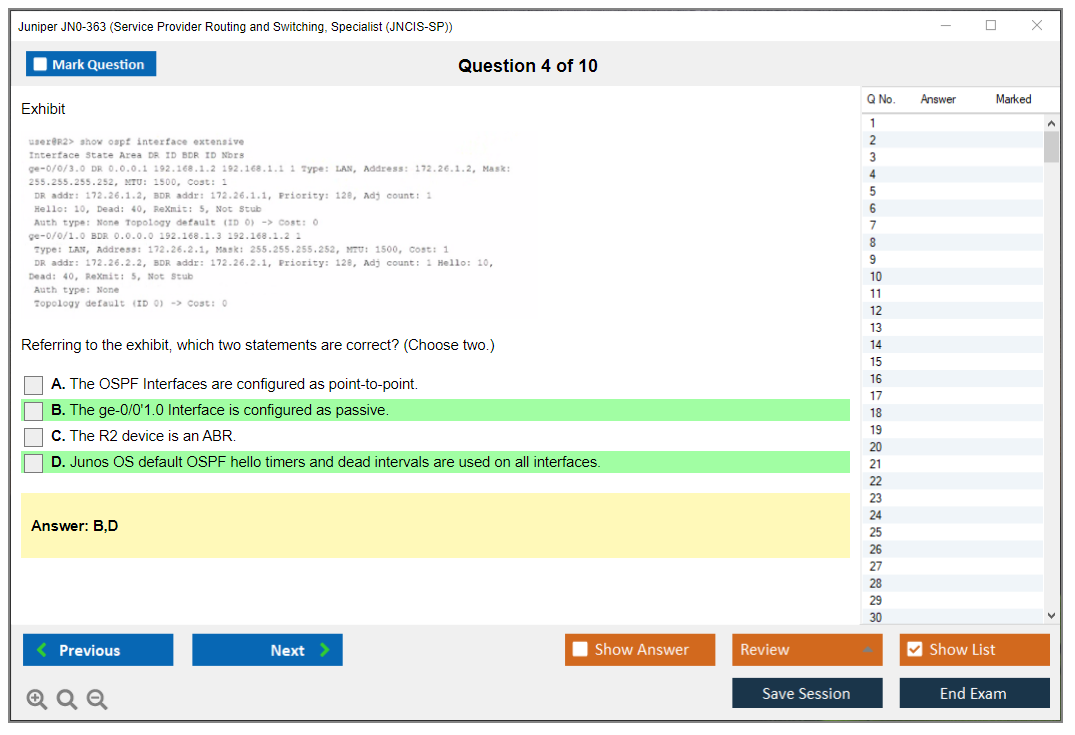
Task: Maximize the exam window
Action: pos(991,26)
